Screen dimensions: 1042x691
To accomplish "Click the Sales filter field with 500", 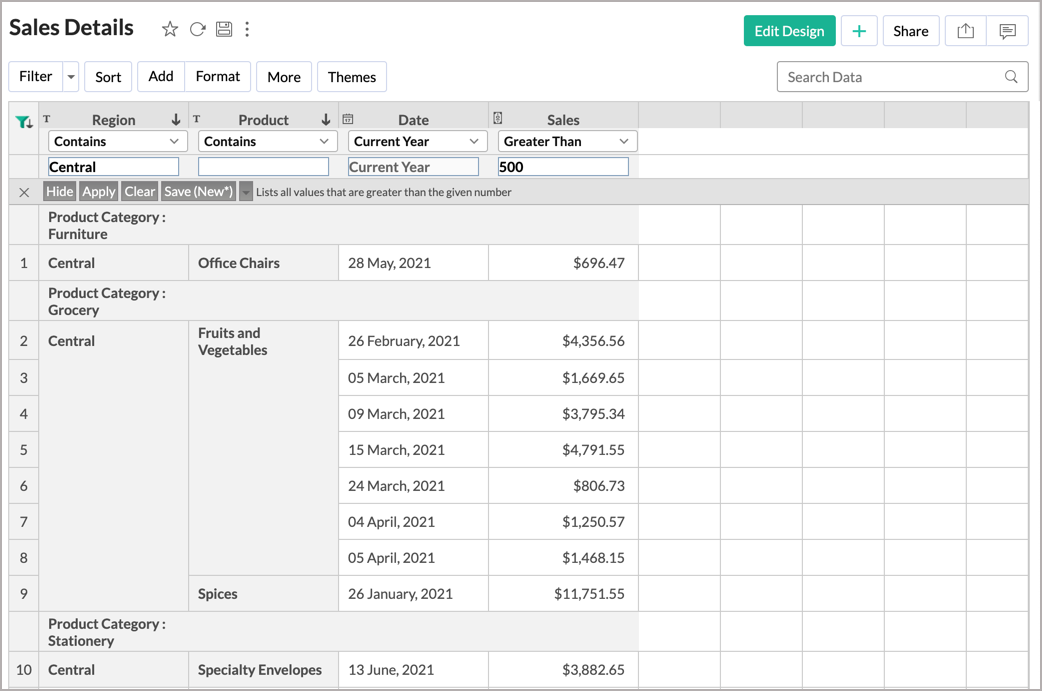I will (564, 167).
